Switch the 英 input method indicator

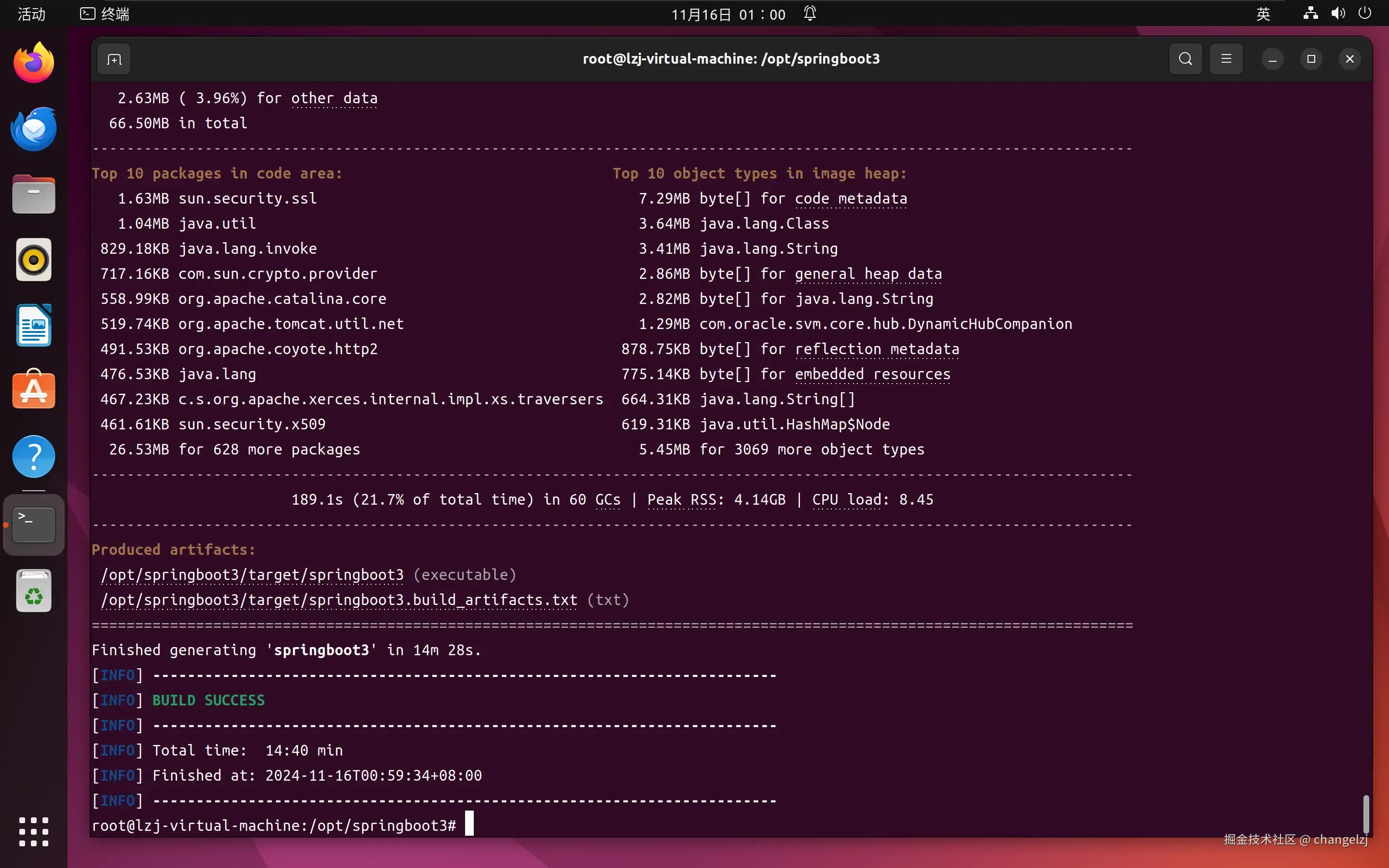[1263, 14]
